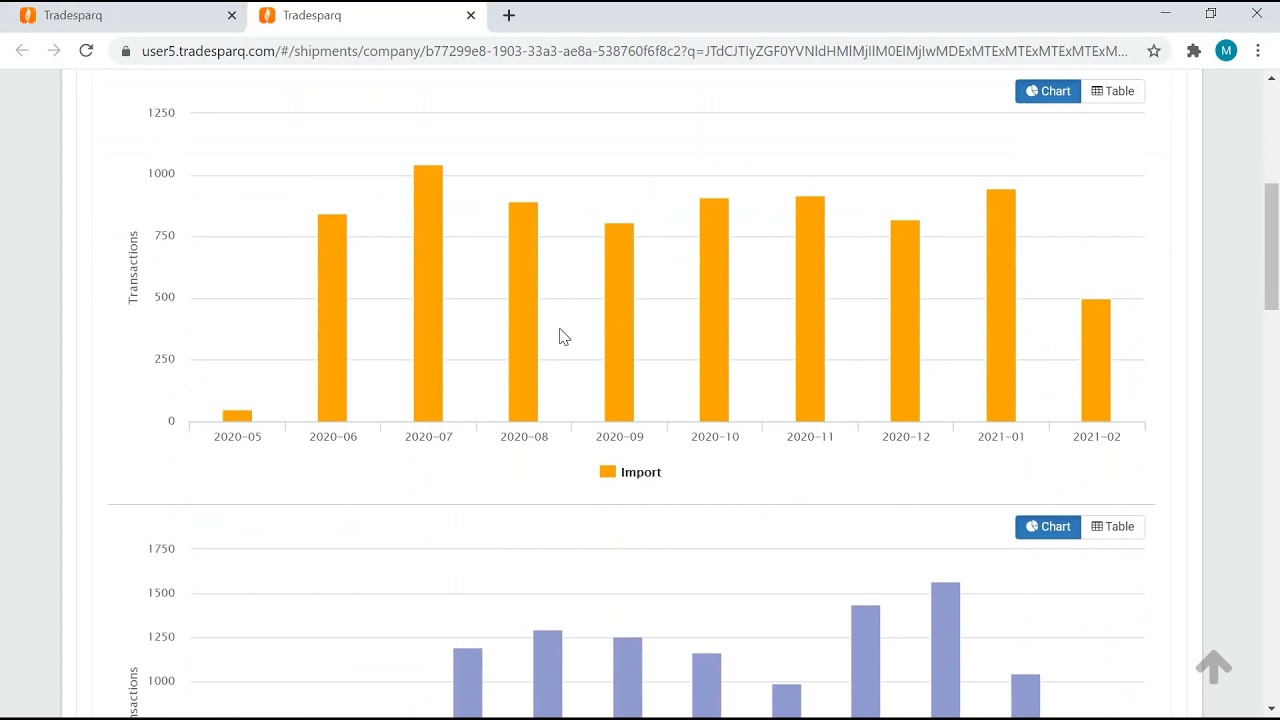
Task: Select Chart view for the Import graph
Action: 1048,91
